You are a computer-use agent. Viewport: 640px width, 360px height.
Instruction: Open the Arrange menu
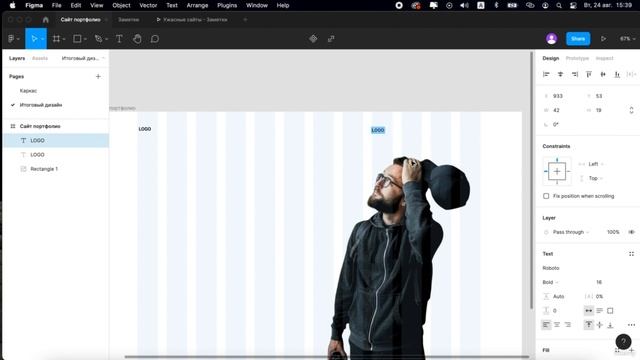tap(197, 5)
